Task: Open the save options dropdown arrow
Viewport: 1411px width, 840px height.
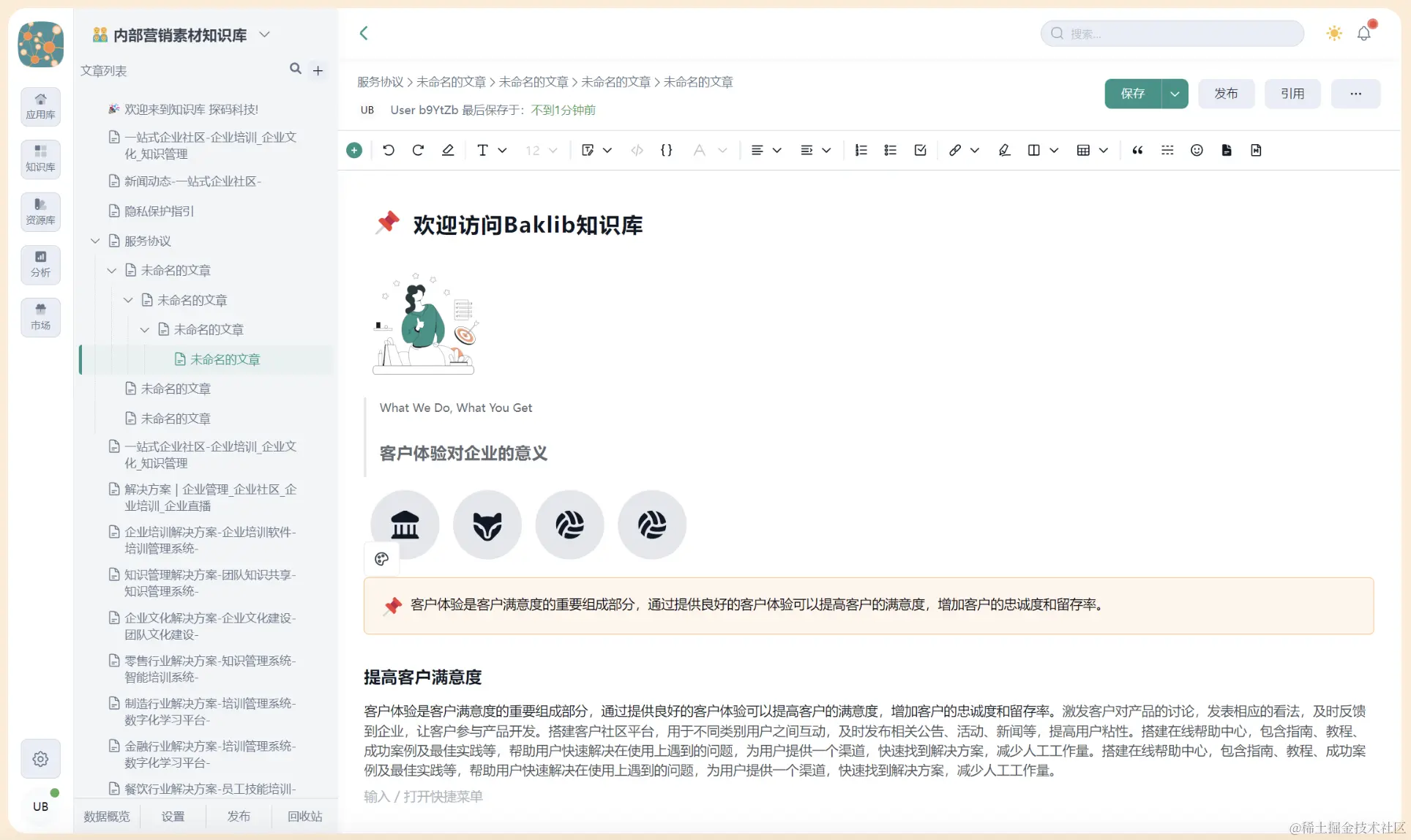Action: coord(1175,94)
